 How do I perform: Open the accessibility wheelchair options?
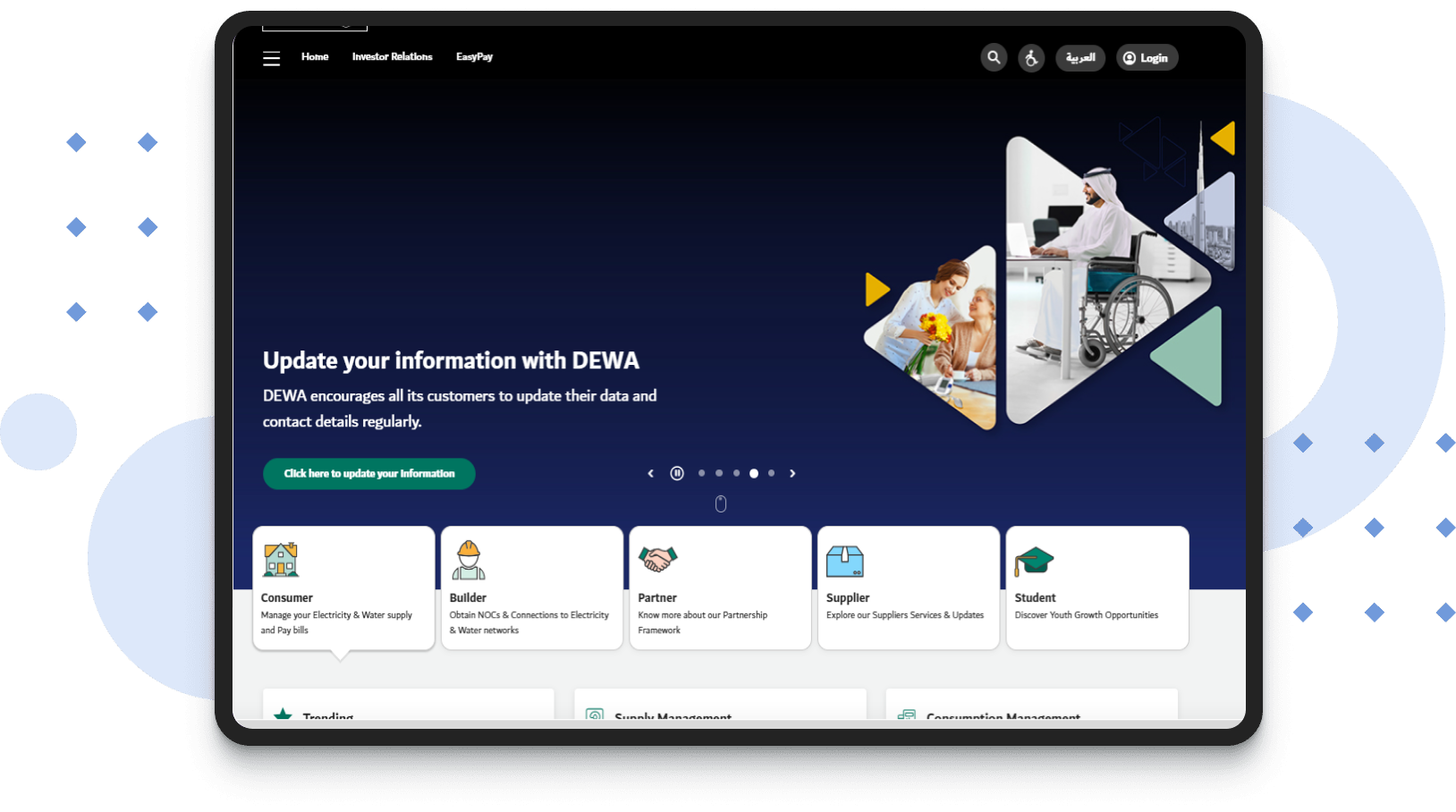tap(1031, 58)
